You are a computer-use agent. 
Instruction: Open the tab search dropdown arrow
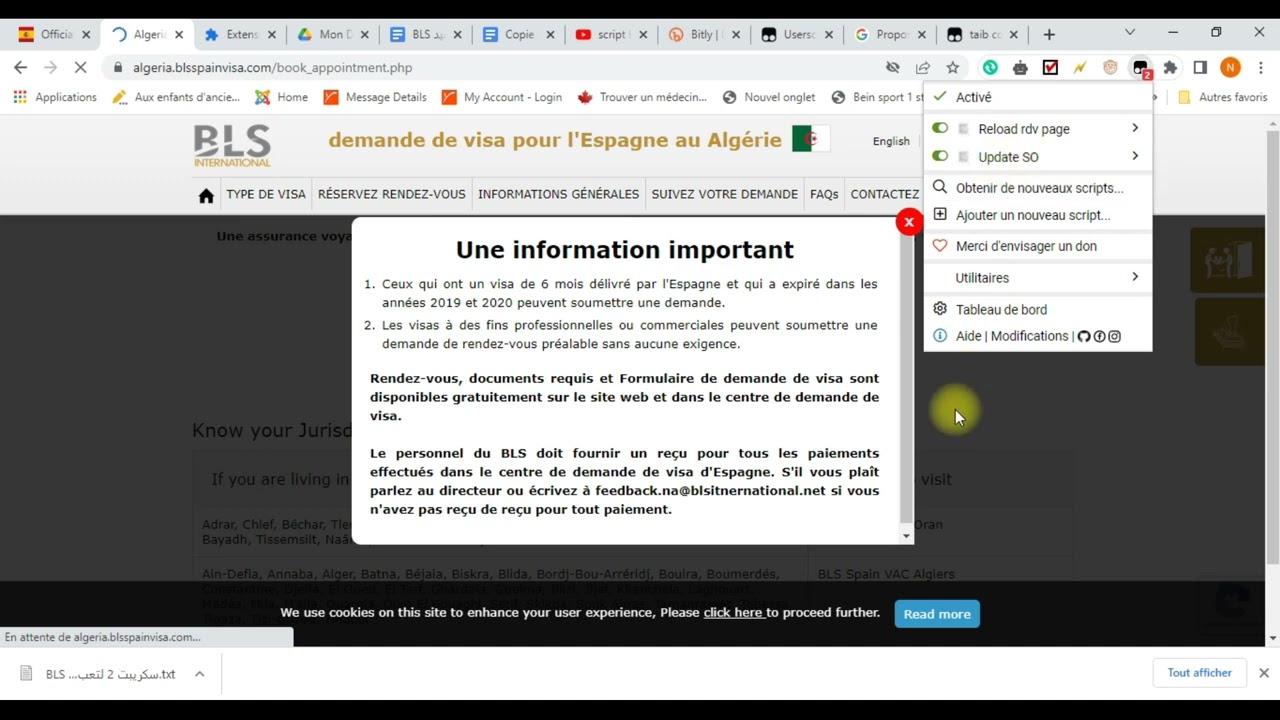click(x=1130, y=33)
